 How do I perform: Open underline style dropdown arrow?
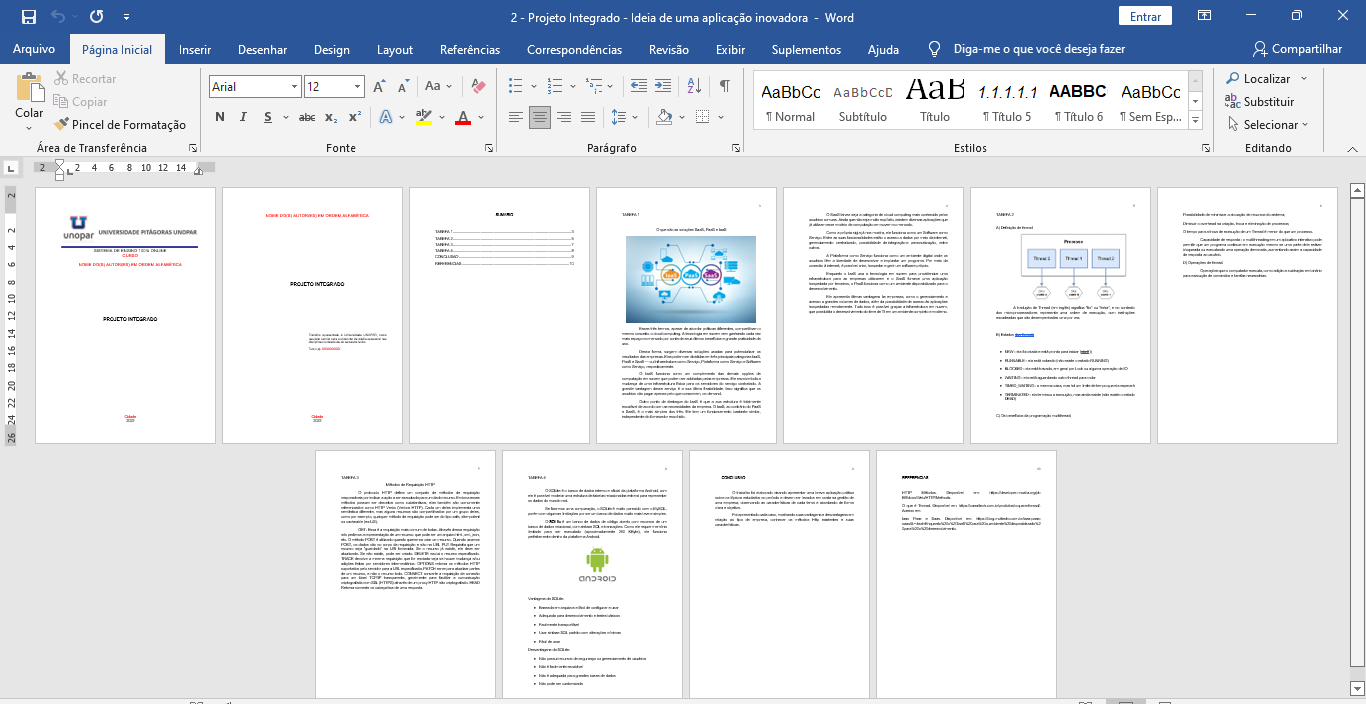pyautogui.click(x=284, y=117)
